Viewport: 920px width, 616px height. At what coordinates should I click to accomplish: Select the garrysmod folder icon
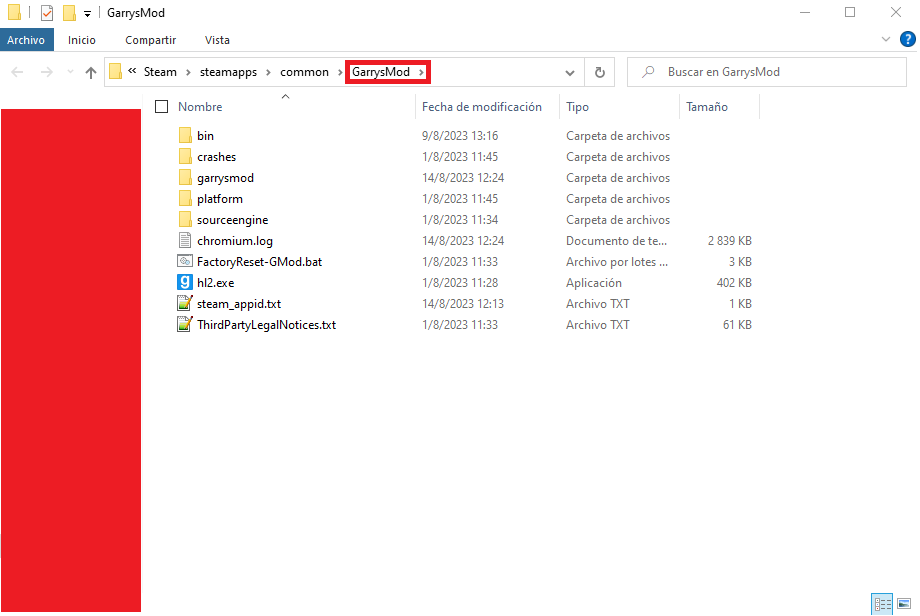tap(185, 178)
